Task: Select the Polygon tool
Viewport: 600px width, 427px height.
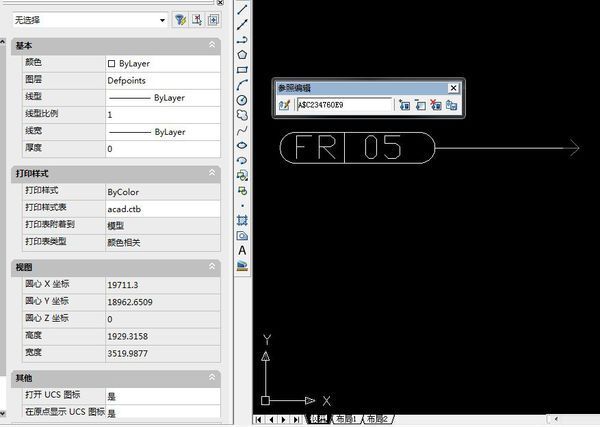Action: [x=242, y=55]
